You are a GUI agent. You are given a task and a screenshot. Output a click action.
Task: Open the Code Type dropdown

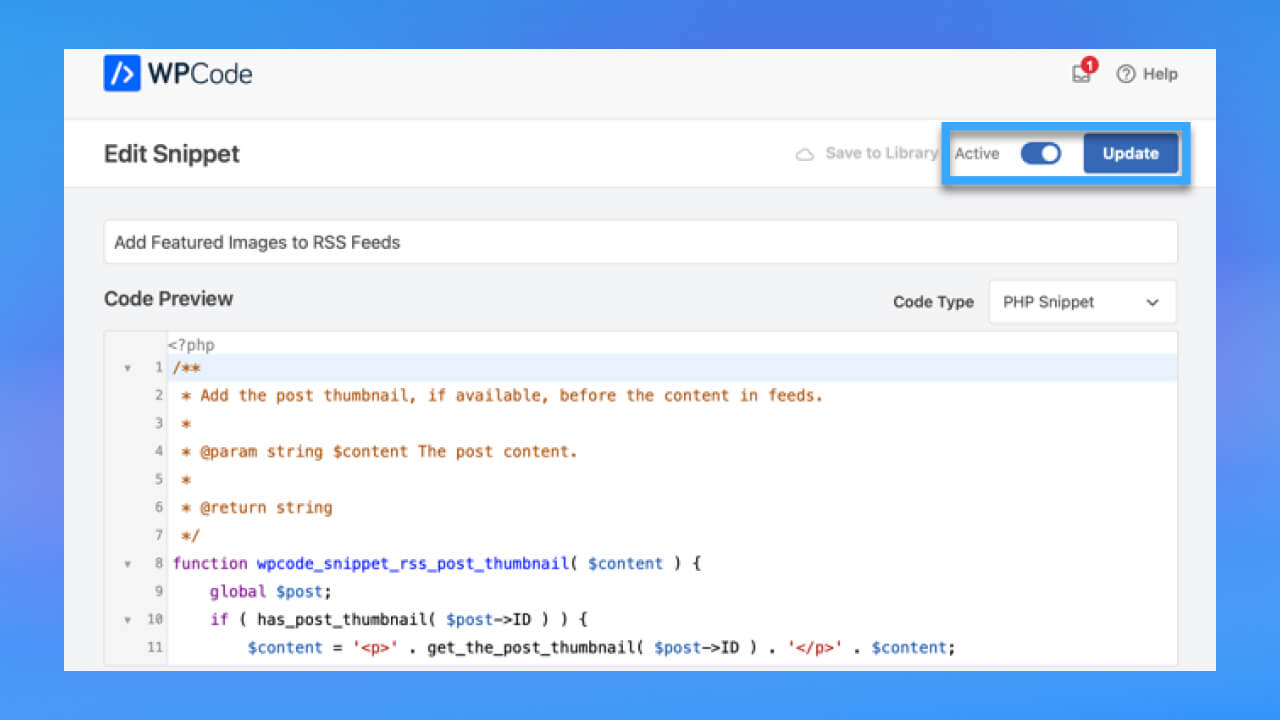click(x=1082, y=302)
